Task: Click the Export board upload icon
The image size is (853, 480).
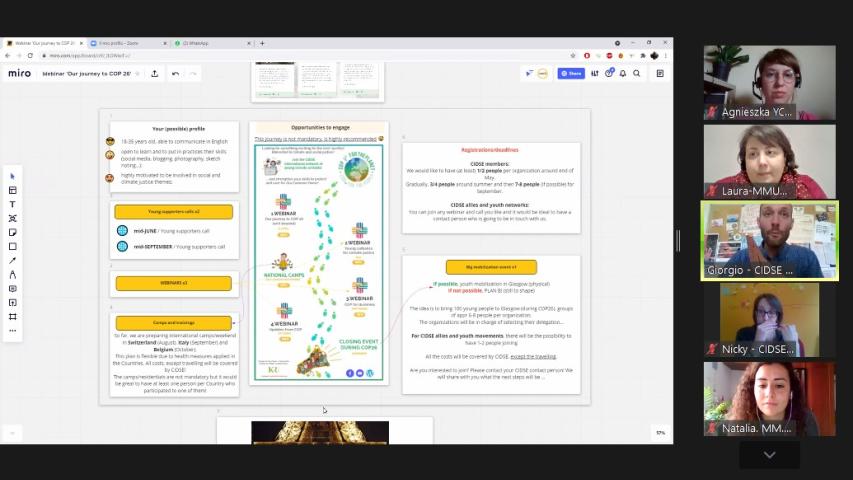Action: pos(154,73)
